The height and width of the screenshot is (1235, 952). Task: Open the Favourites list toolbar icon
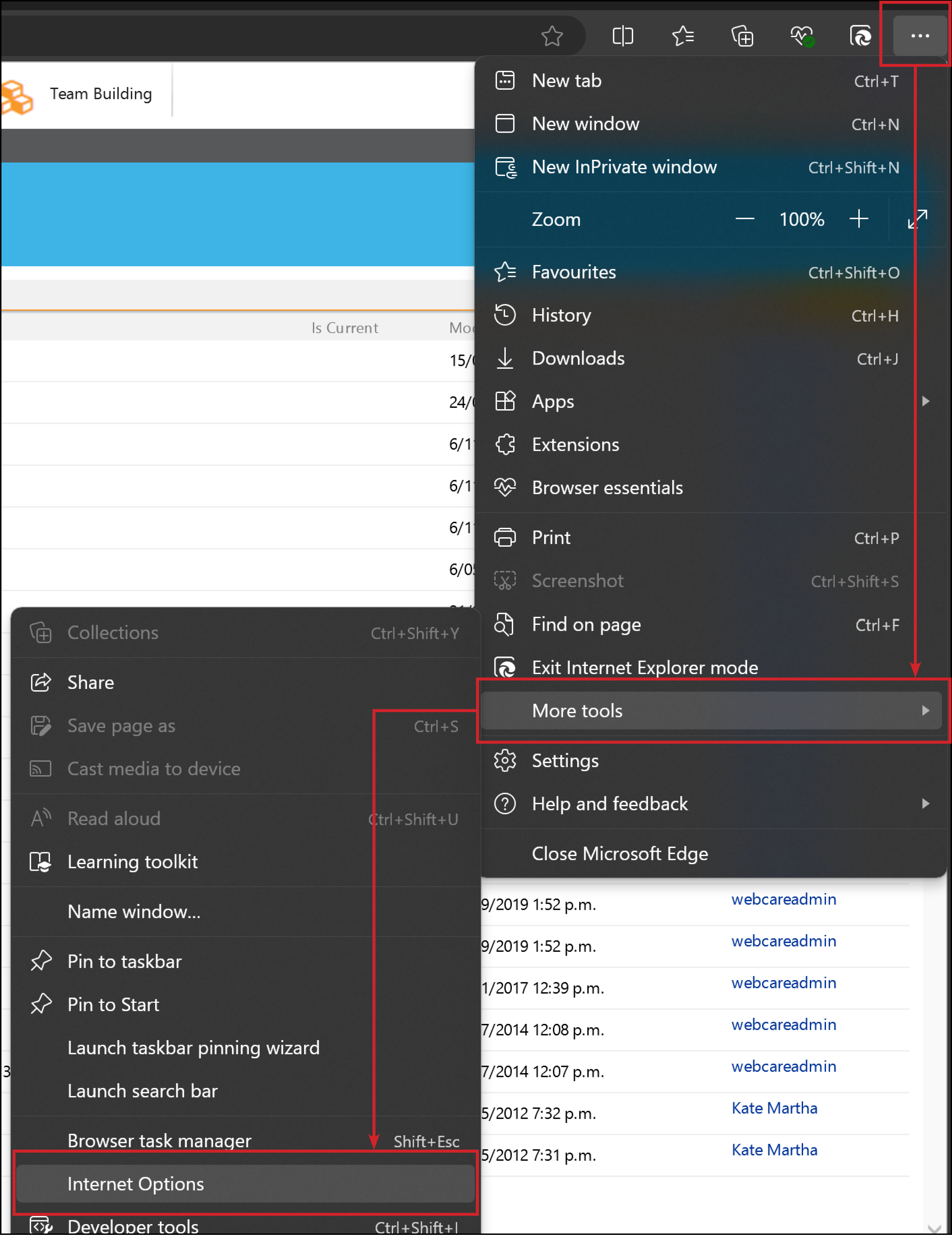coord(683,37)
